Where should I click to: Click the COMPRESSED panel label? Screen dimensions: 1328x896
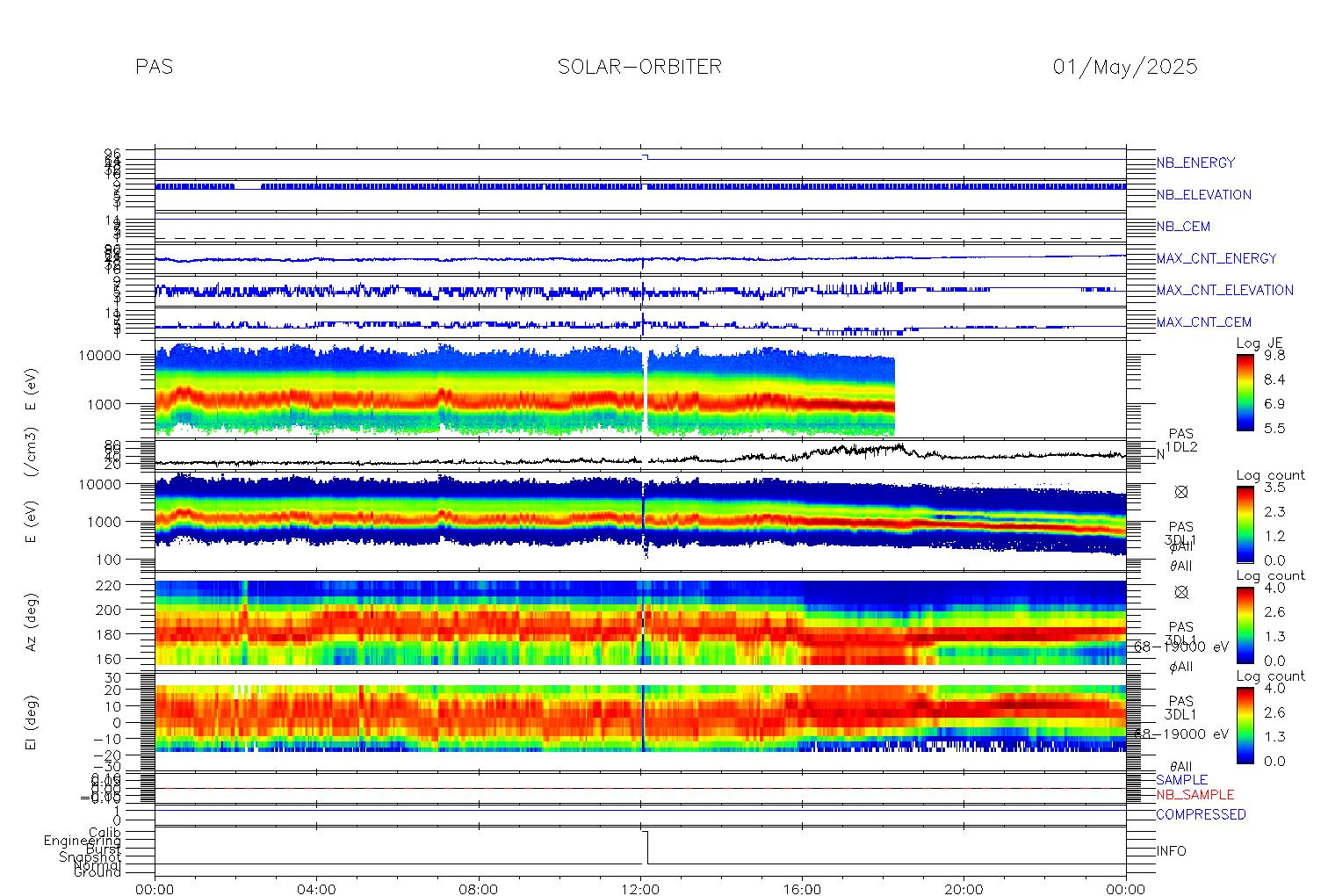(1201, 815)
